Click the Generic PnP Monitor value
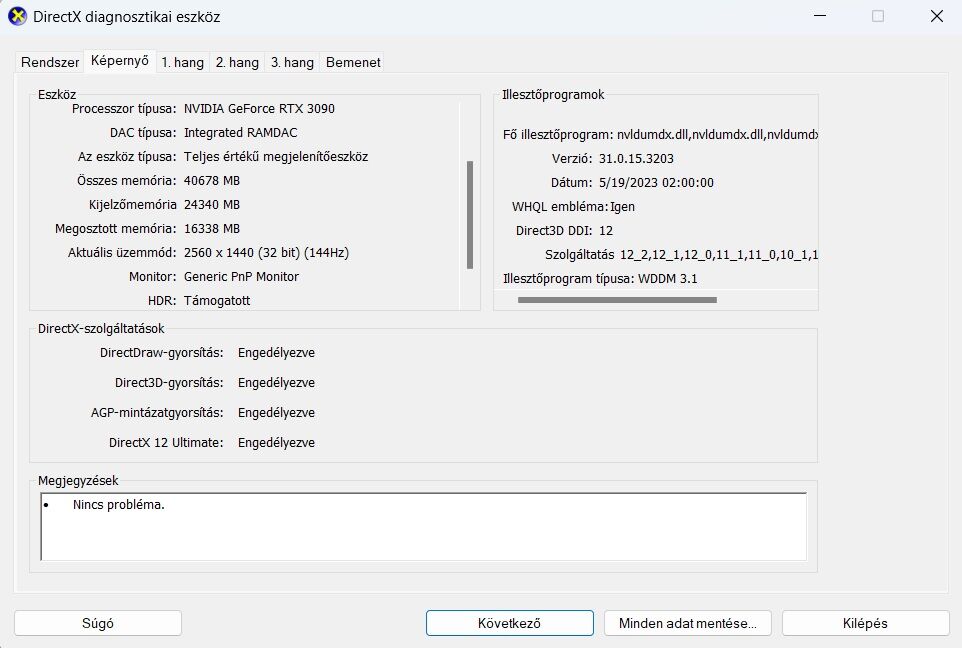Viewport: 962px width, 648px height. (x=241, y=276)
